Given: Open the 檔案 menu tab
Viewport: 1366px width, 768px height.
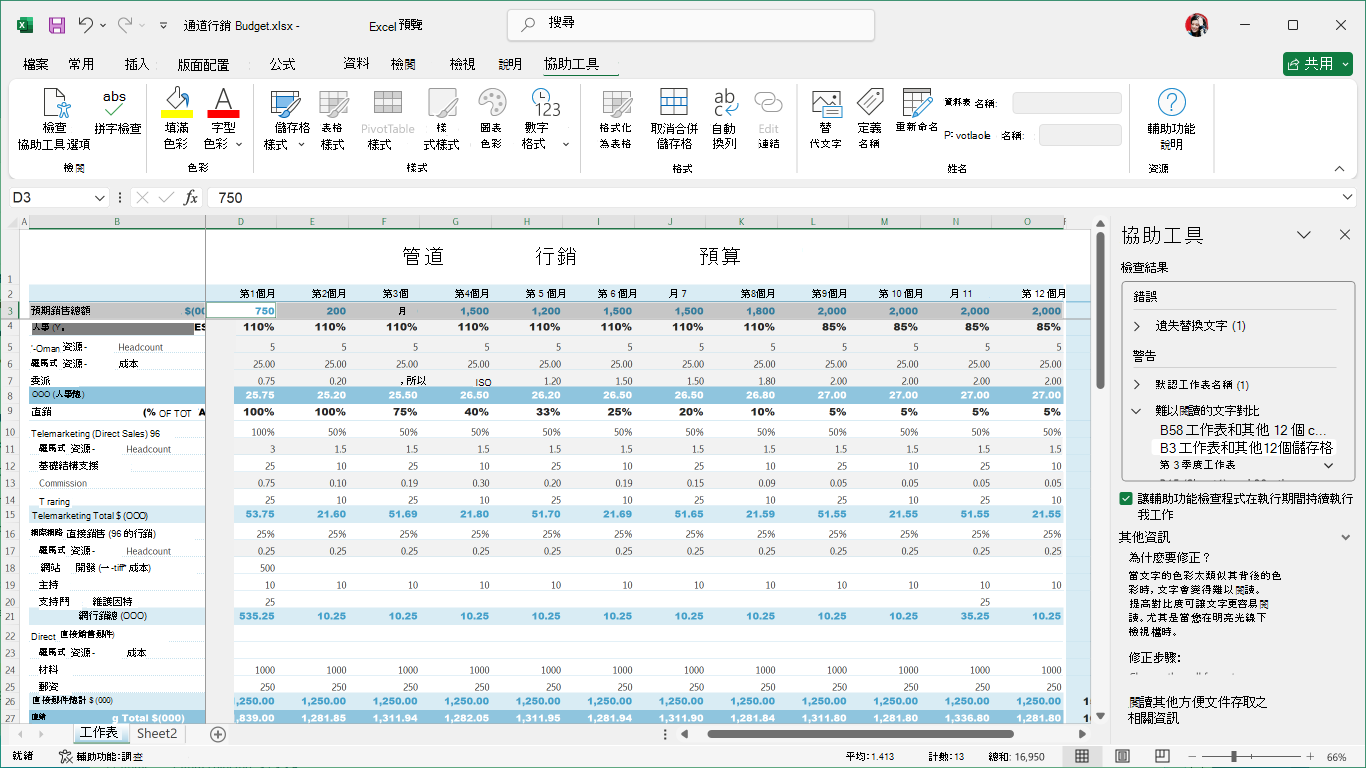Looking at the screenshot, I should tap(35, 64).
